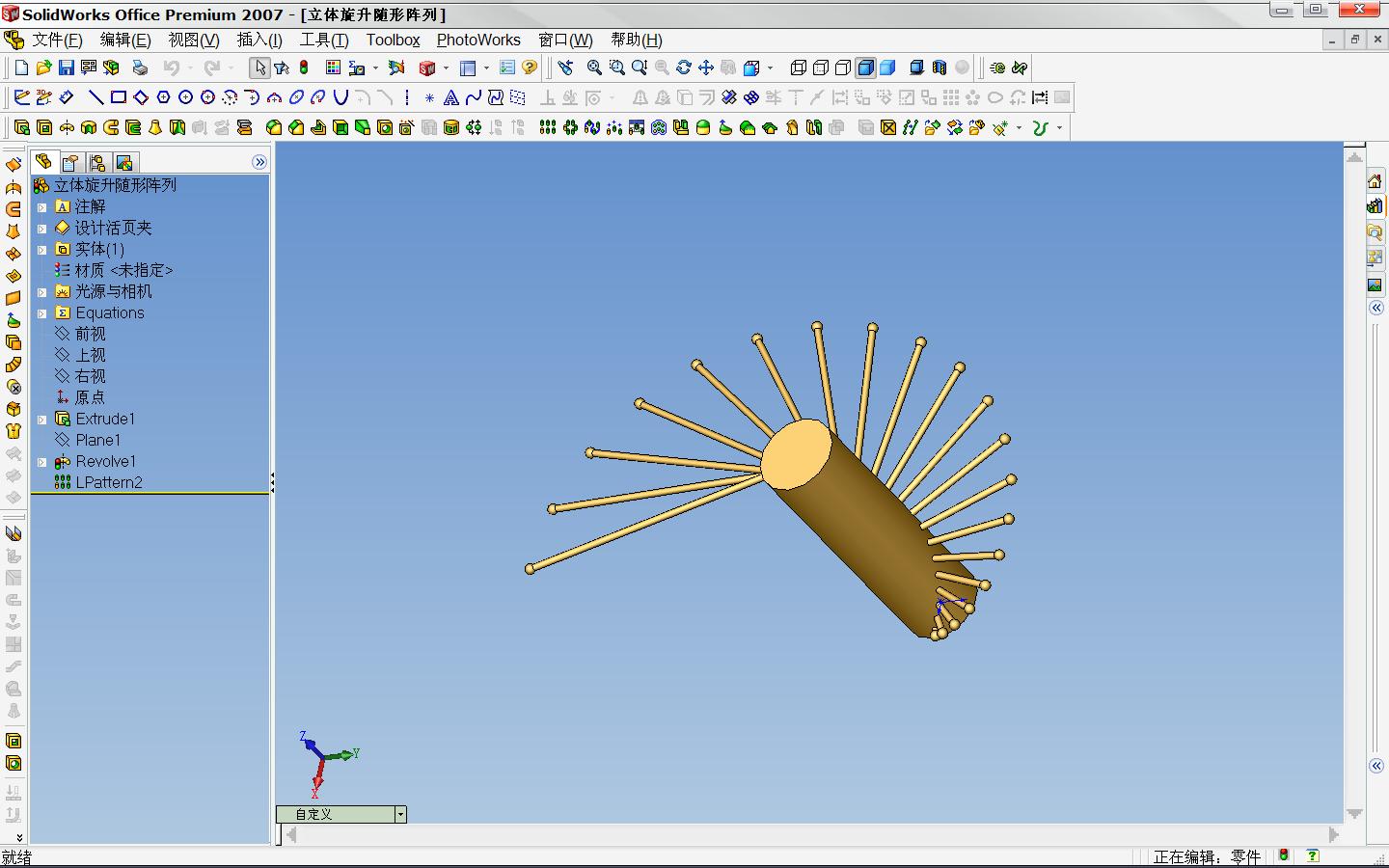Image resolution: width=1389 pixels, height=868 pixels.
Task: Toggle the Select arrow tool
Action: [x=259, y=68]
